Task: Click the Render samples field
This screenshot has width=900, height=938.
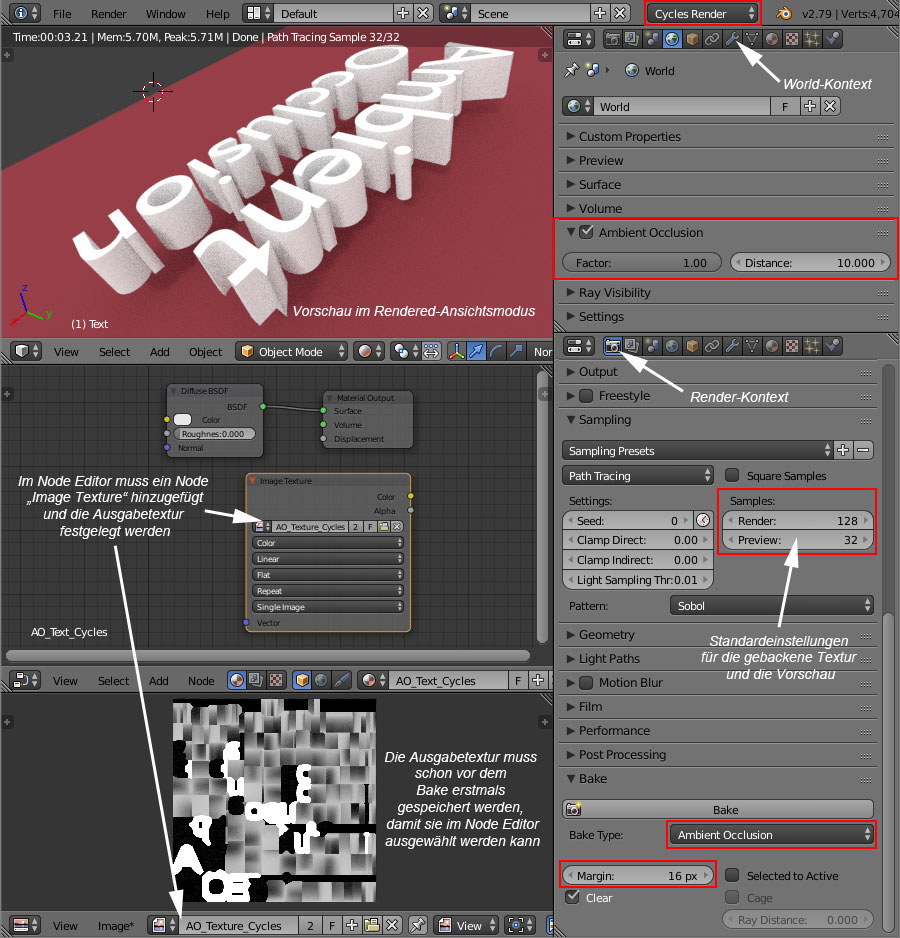Action: pyautogui.click(x=798, y=521)
